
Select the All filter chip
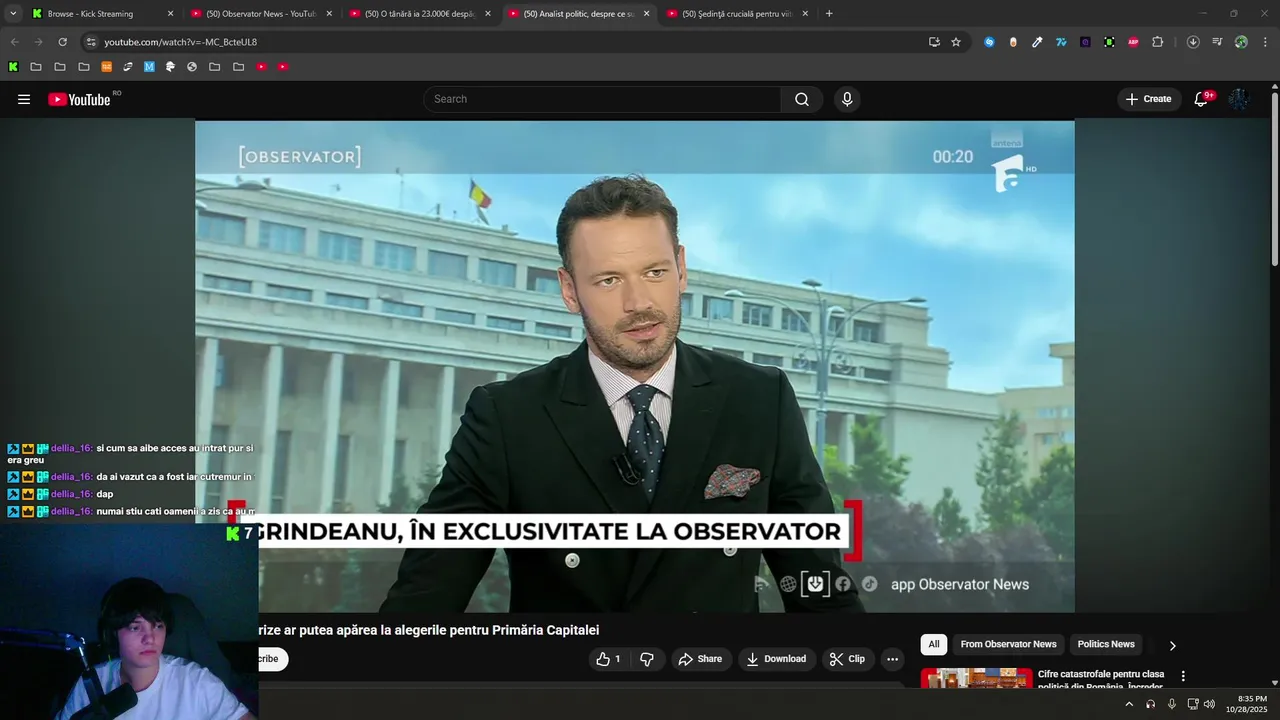click(933, 644)
